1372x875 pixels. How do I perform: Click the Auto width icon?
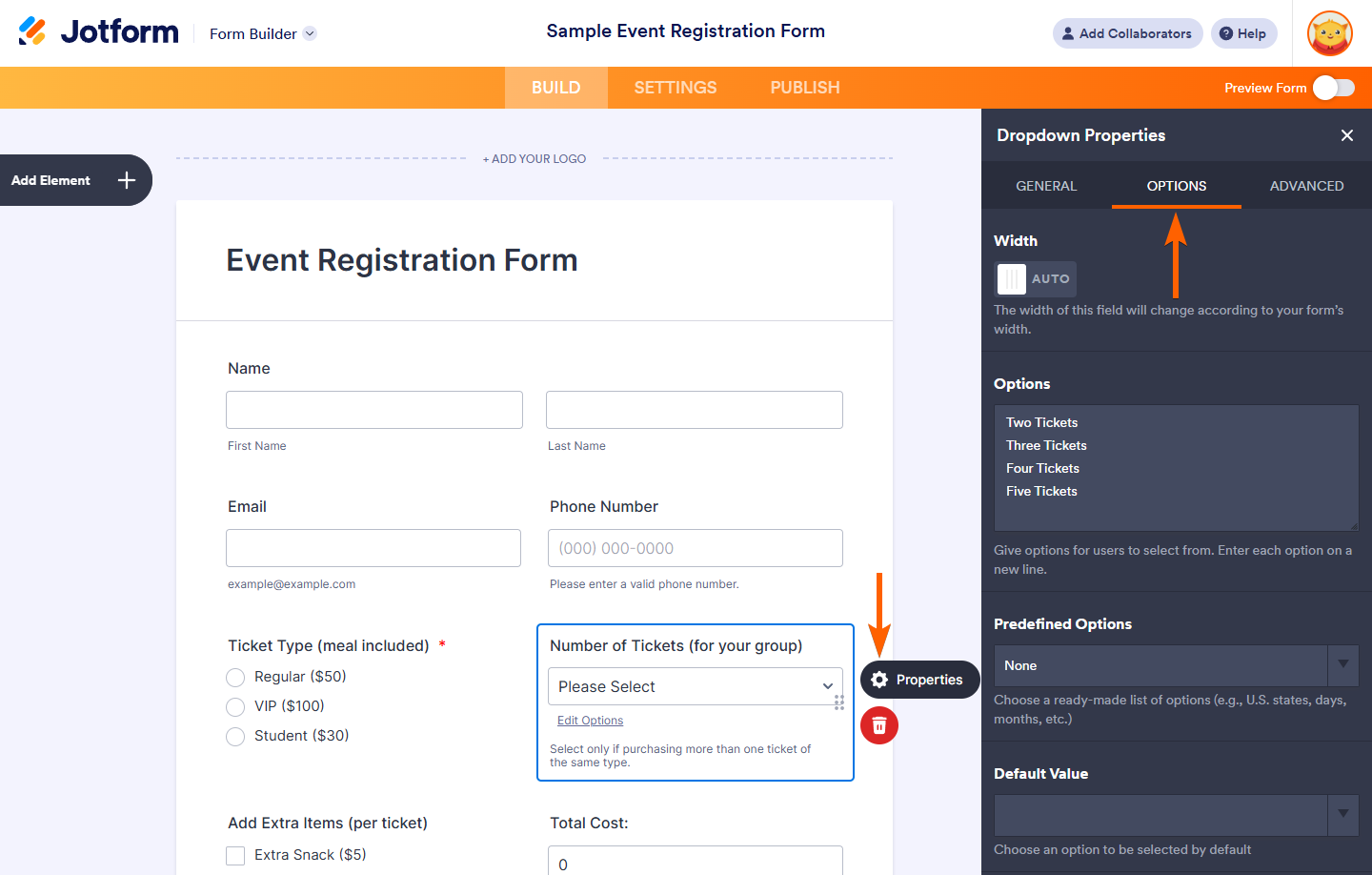click(x=1012, y=279)
